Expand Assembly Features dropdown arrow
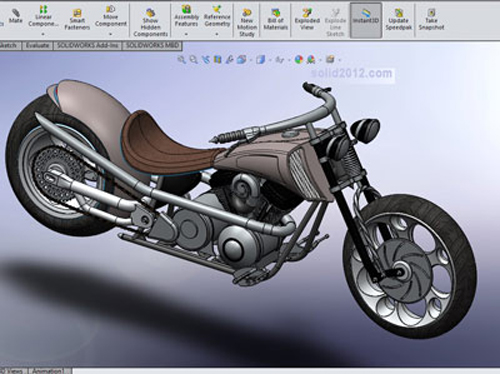The image size is (500, 374). tap(186, 34)
